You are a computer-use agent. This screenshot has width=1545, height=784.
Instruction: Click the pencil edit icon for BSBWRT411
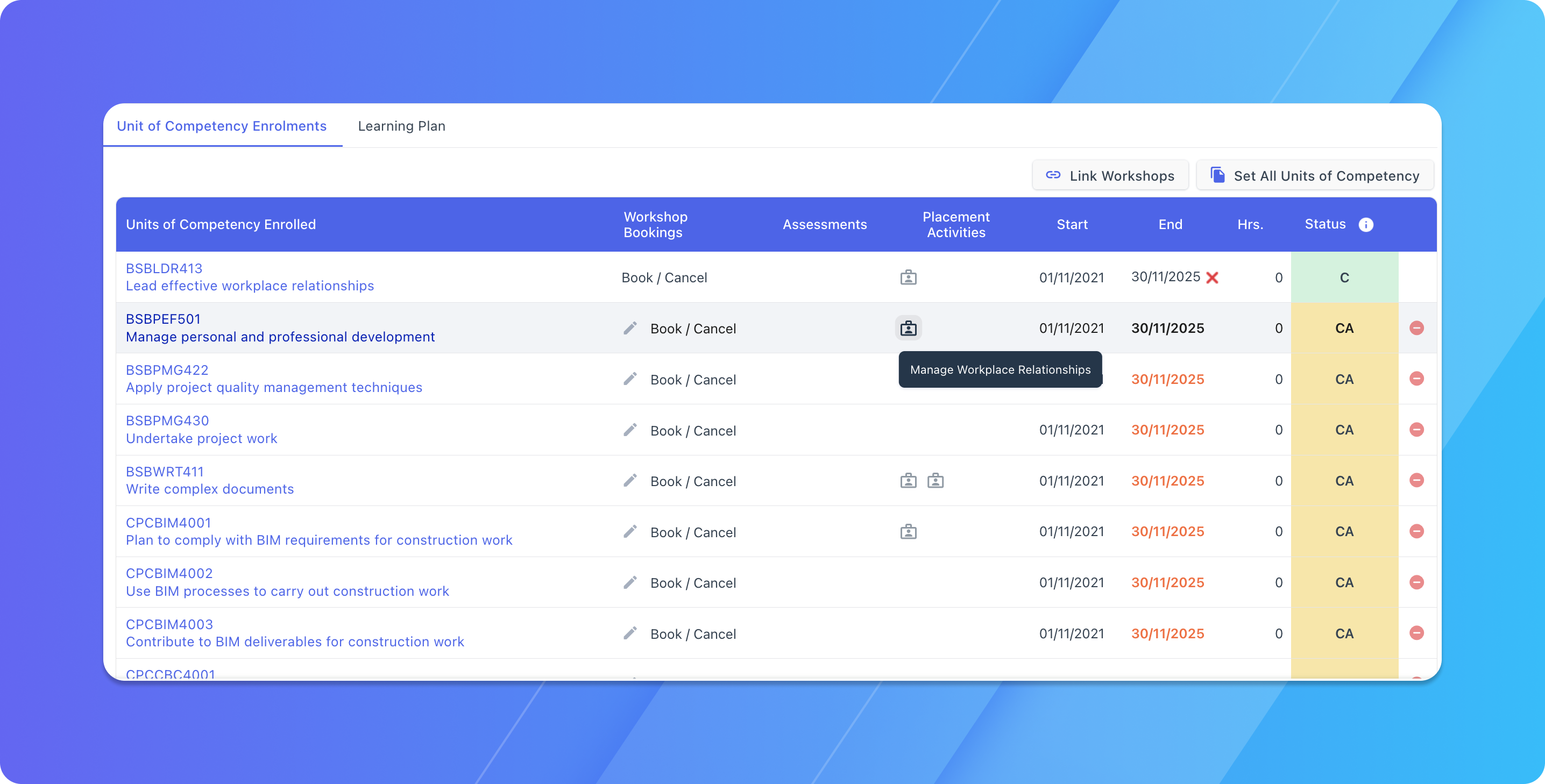tap(630, 481)
